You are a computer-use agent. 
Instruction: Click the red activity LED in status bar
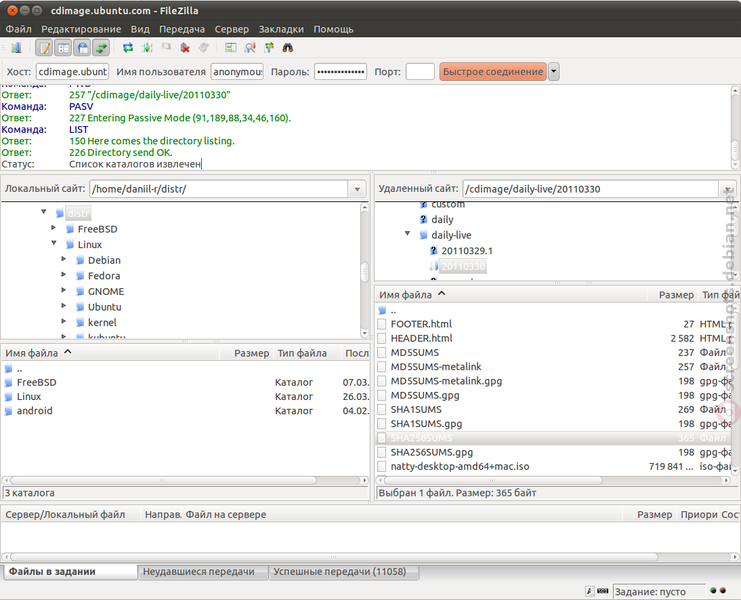click(x=723, y=590)
